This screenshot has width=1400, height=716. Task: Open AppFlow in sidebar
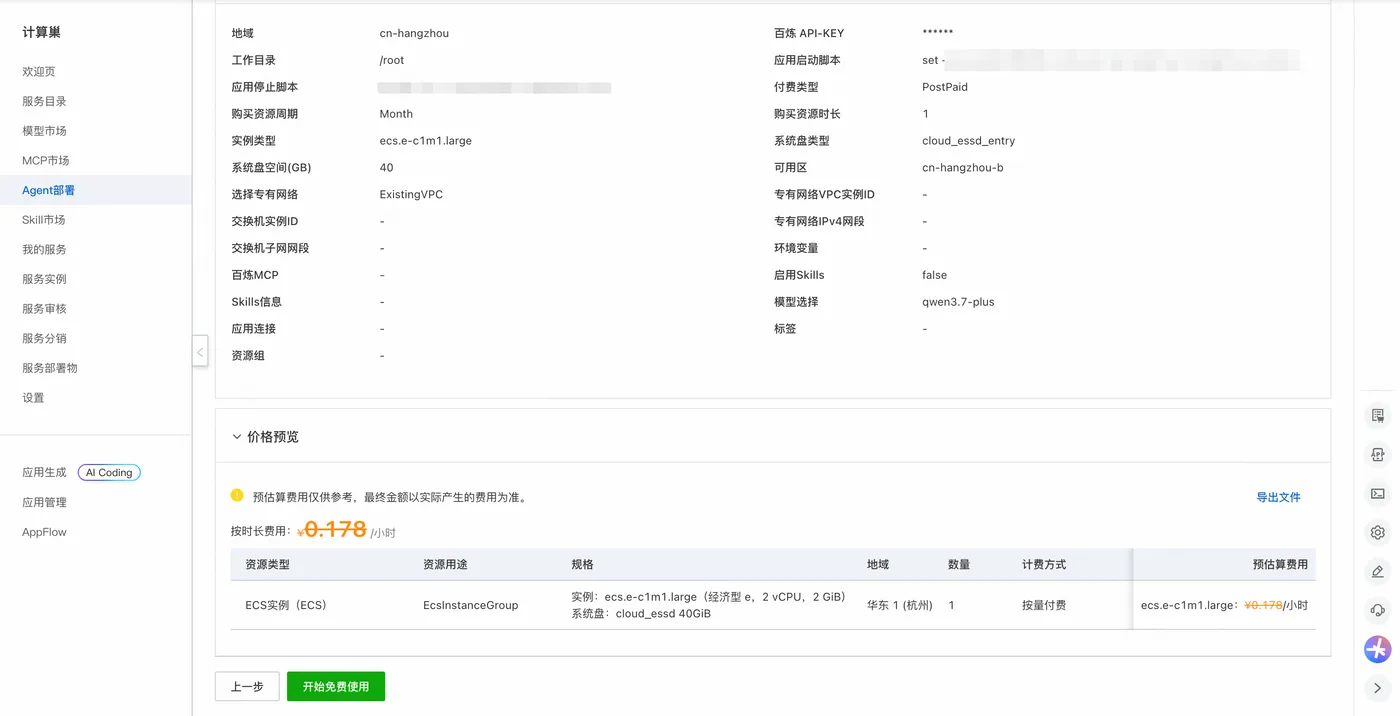pyautogui.click(x=44, y=532)
